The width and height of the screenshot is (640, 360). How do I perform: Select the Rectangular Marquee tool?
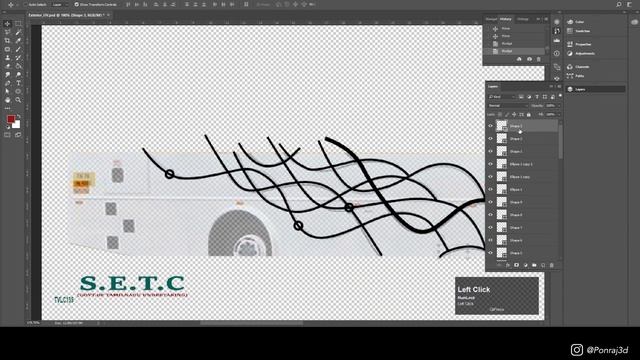pyautogui.click(x=18, y=24)
